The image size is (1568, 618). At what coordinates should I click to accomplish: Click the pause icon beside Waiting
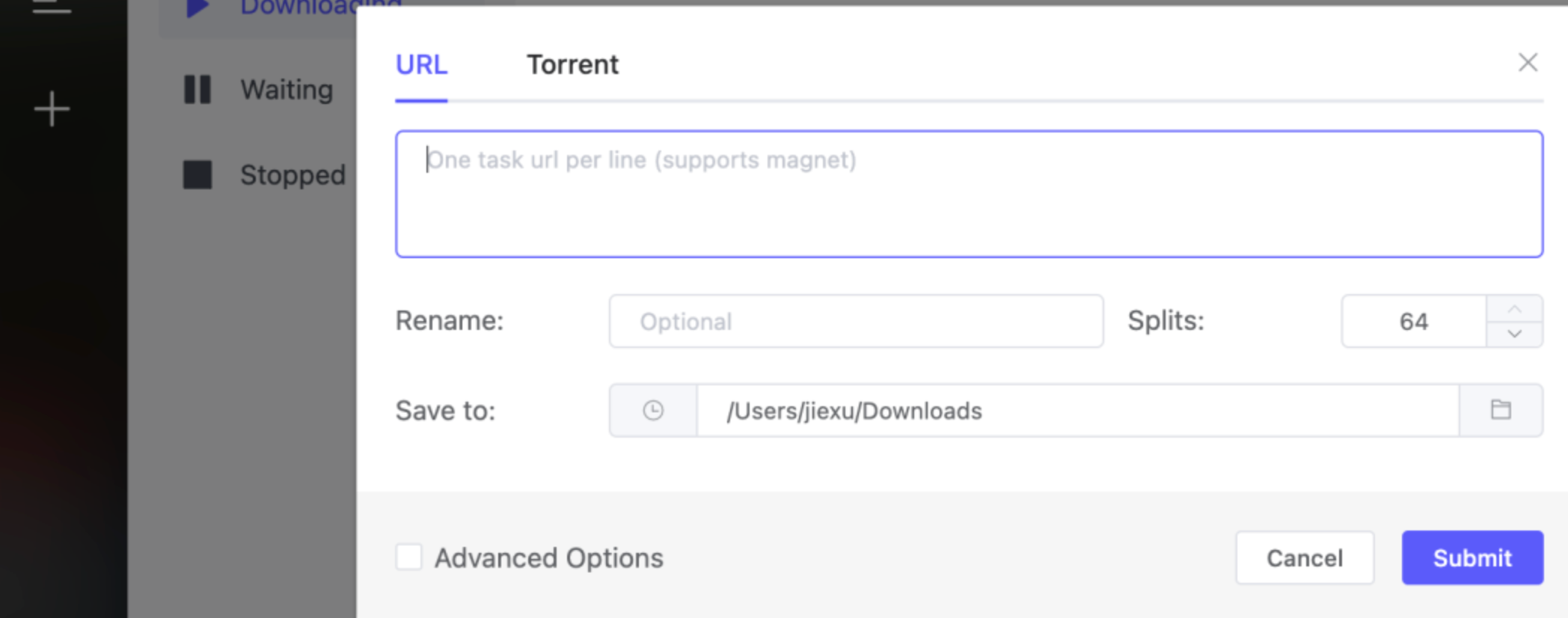(x=197, y=89)
